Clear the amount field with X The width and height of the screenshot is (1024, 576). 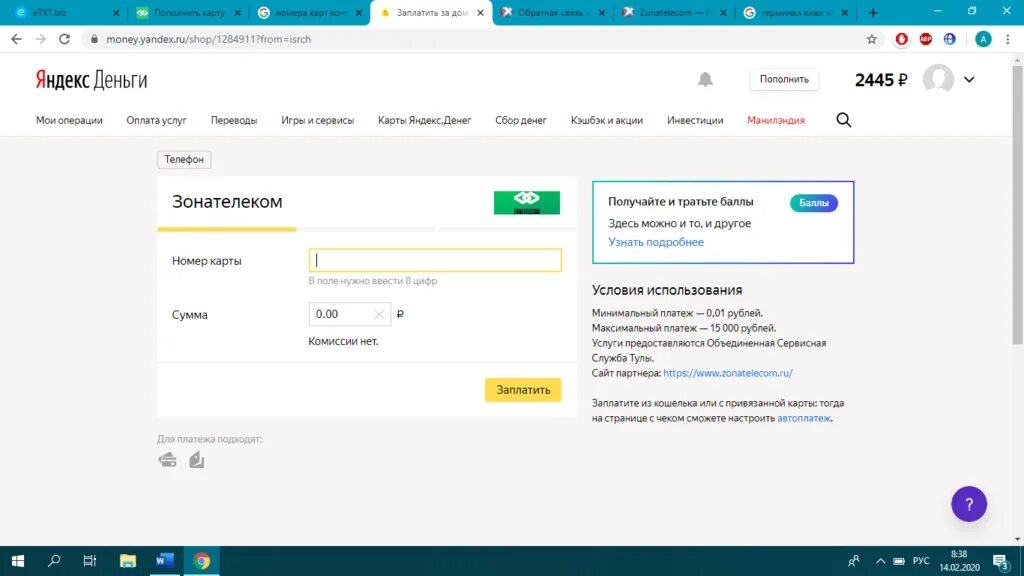coord(379,314)
